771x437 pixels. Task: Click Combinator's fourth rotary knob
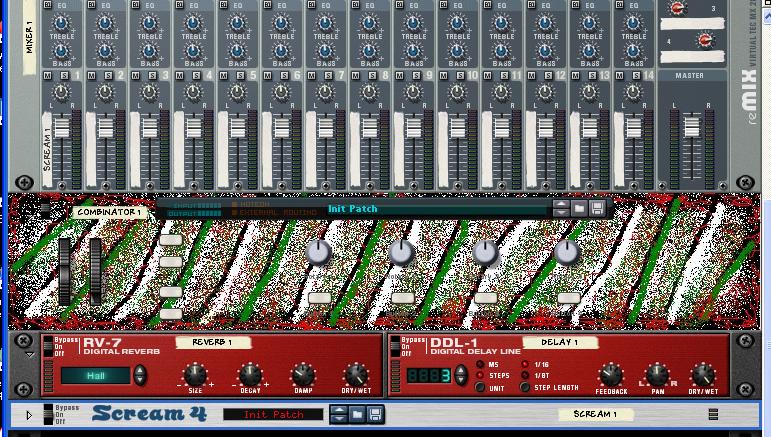[567, 253]
